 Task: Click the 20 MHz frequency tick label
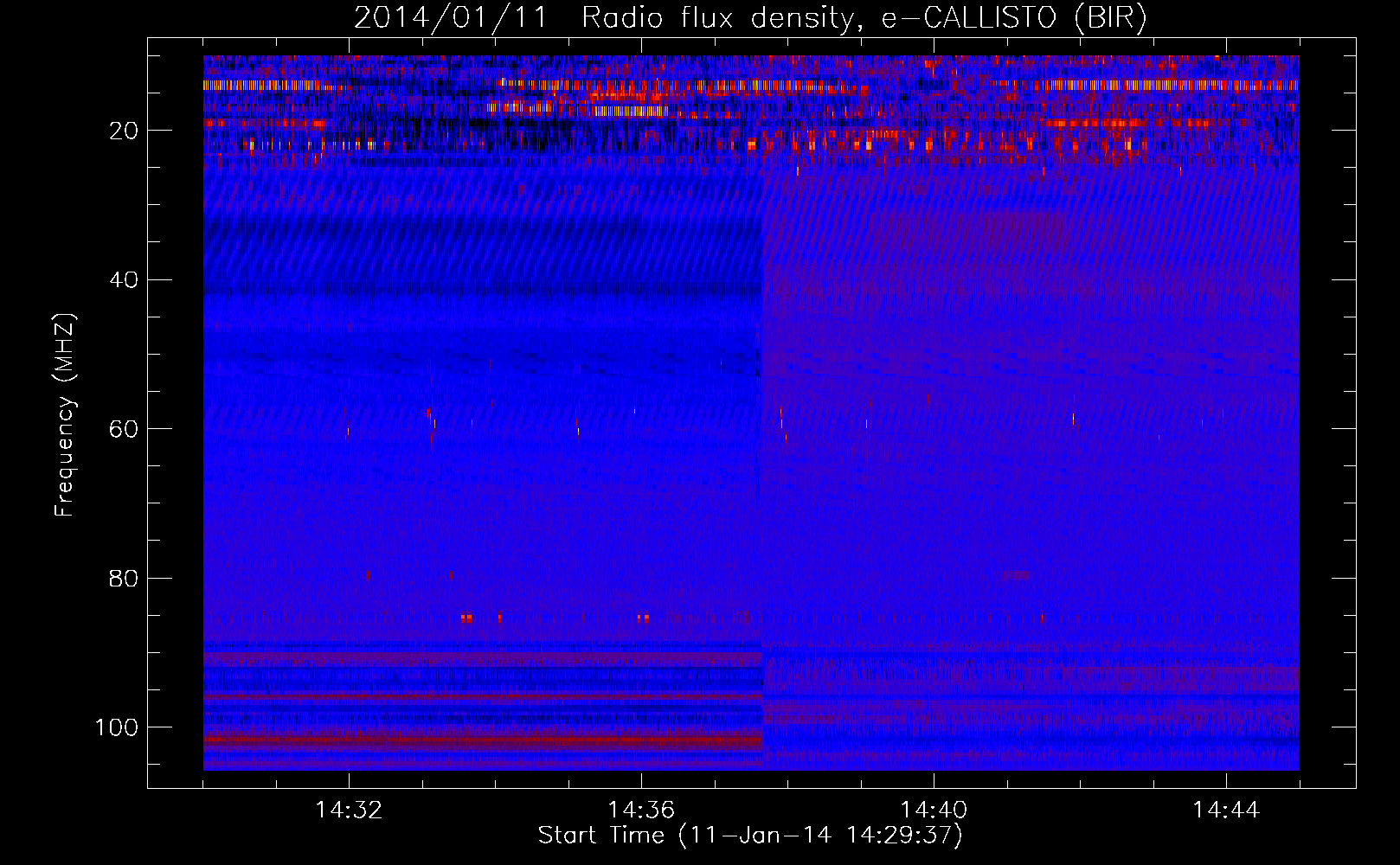[124, 131]
